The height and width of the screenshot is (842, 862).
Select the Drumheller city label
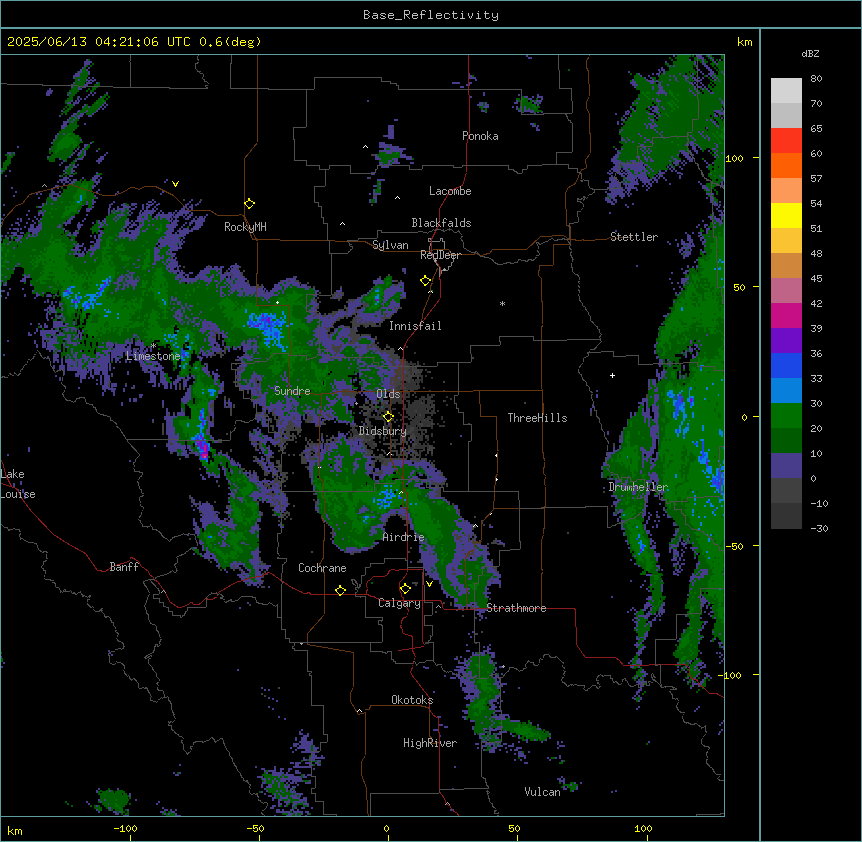638,487
